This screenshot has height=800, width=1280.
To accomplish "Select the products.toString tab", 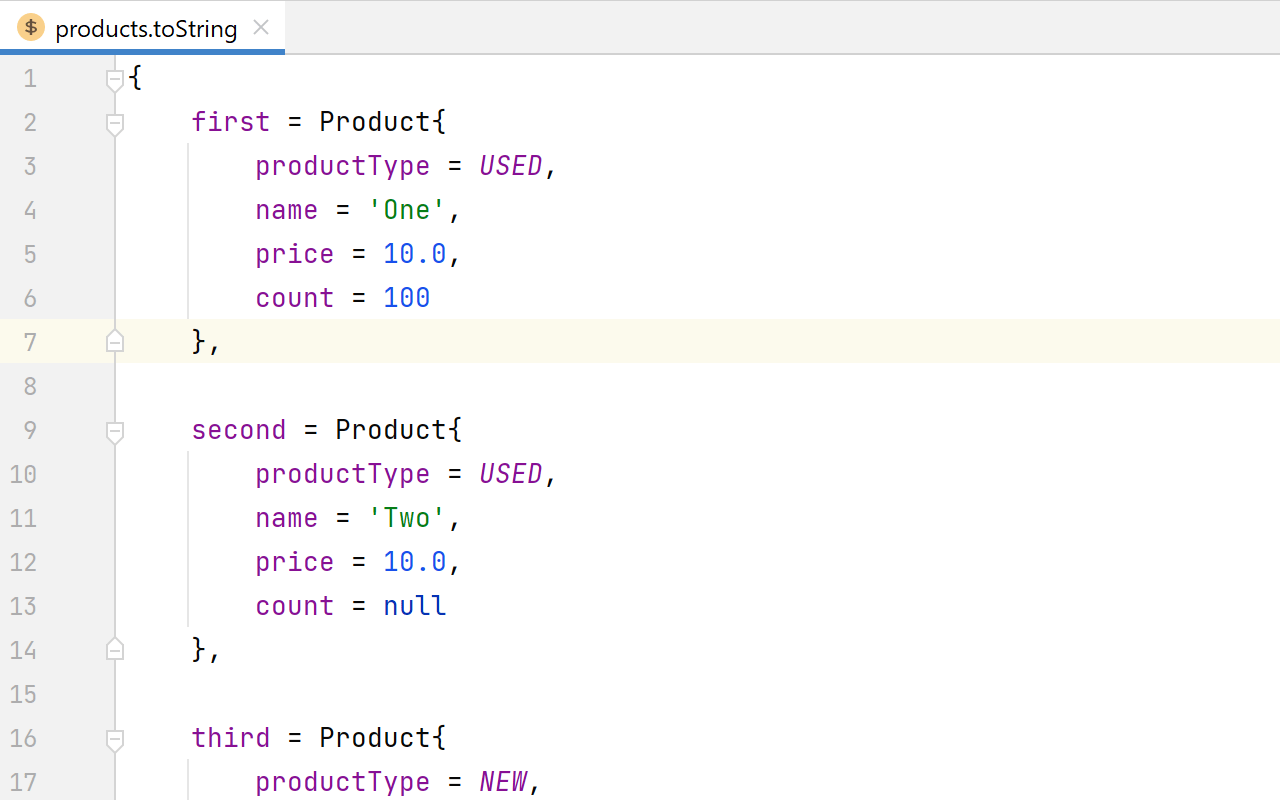I will pos(145,27).
